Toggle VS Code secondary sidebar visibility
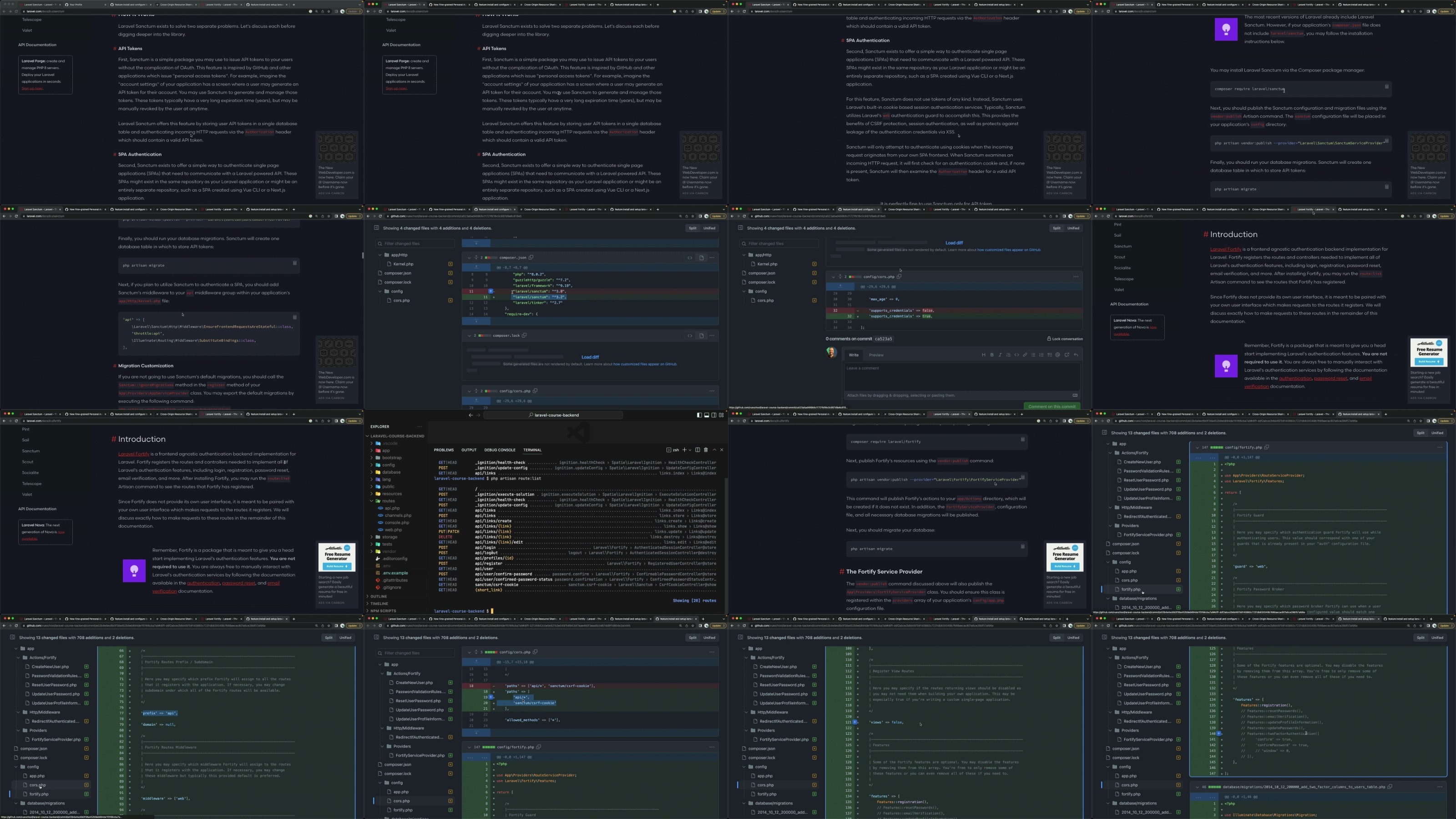The width and height of the screenshot is (1456, 819). point(714,415)
